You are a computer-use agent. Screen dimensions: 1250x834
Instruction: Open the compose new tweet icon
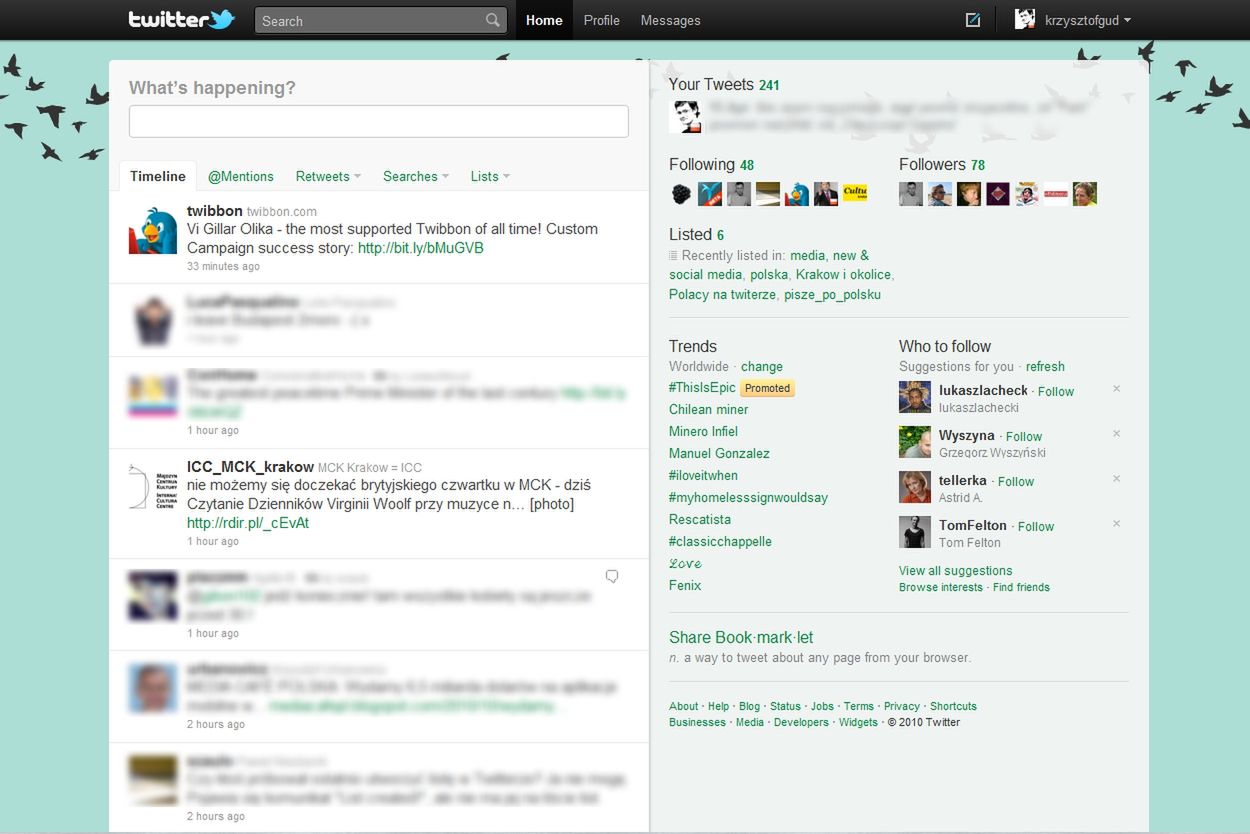point(973,20)
